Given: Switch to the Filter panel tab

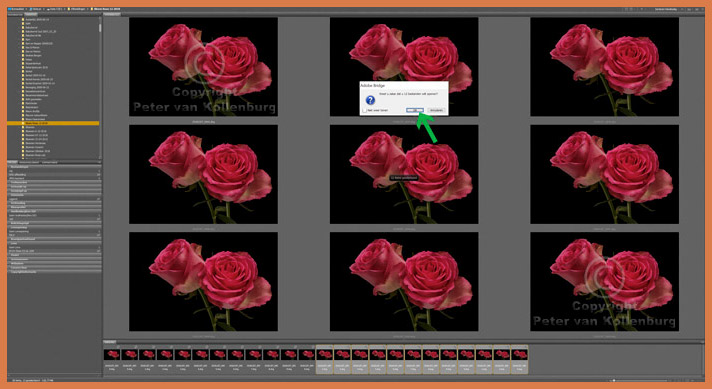Looking at the screenshot, I should click(x=12, y=162).
